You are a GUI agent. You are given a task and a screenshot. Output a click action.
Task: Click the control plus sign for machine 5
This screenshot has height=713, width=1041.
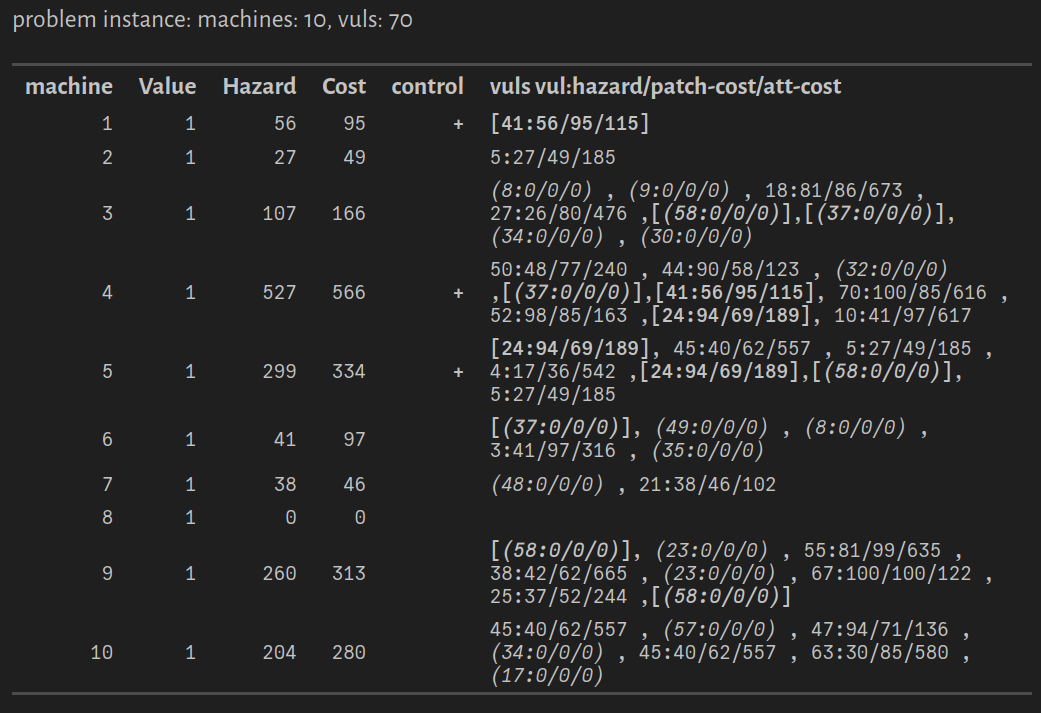click(x=458, y=372)
